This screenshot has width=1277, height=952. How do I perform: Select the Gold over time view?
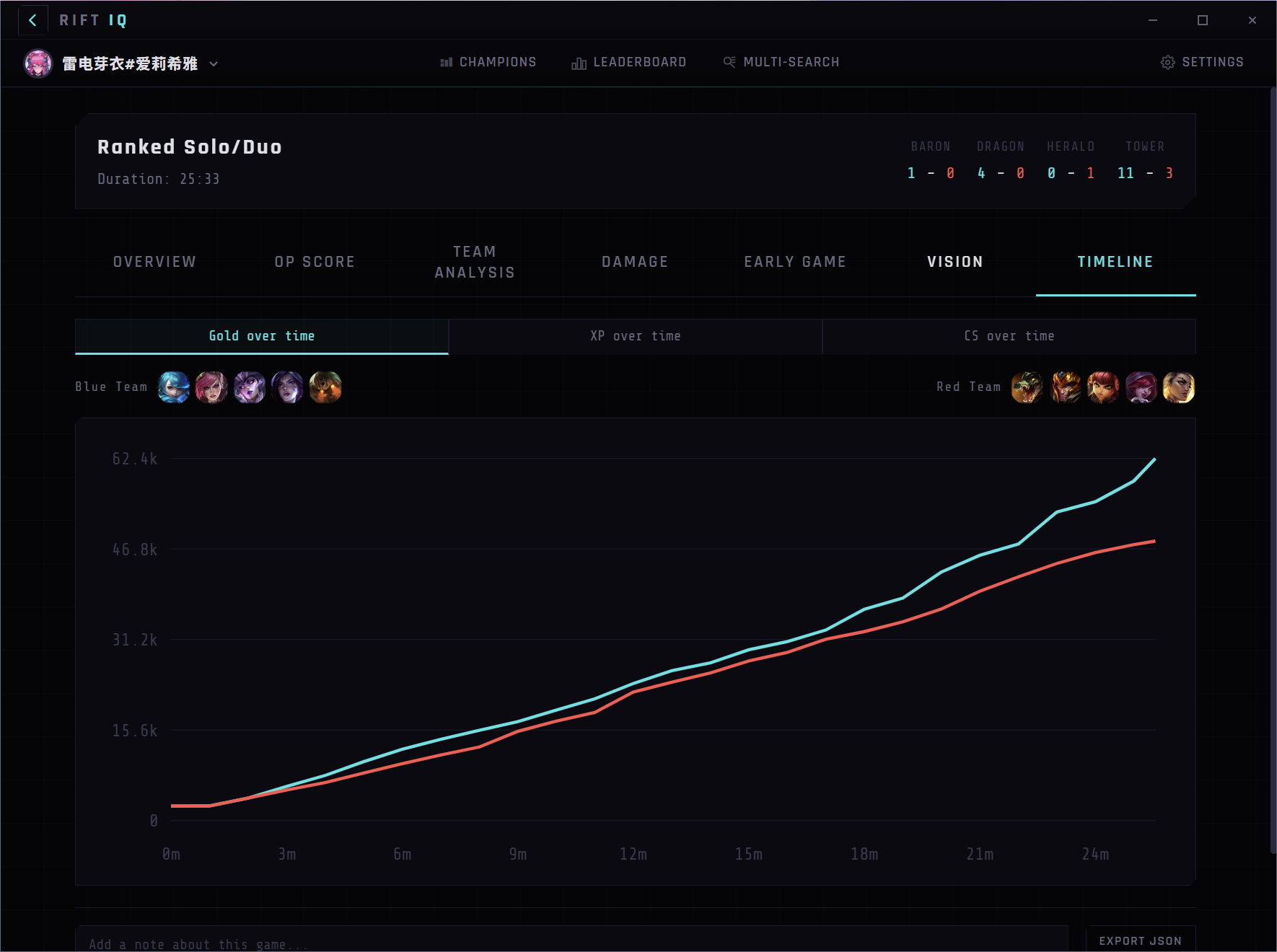click(x=261, y=336)
